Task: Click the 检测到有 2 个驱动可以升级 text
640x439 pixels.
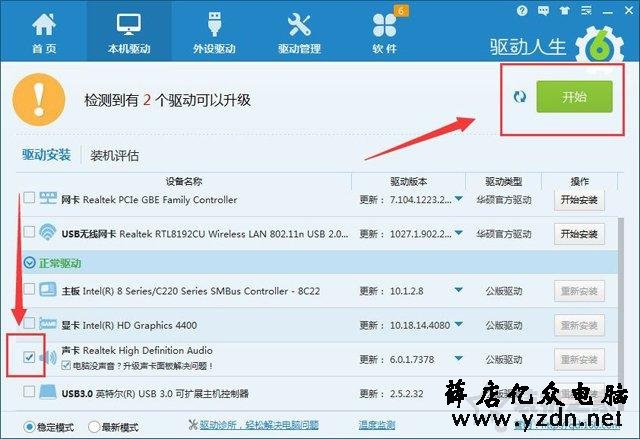Action: point(167,100)
